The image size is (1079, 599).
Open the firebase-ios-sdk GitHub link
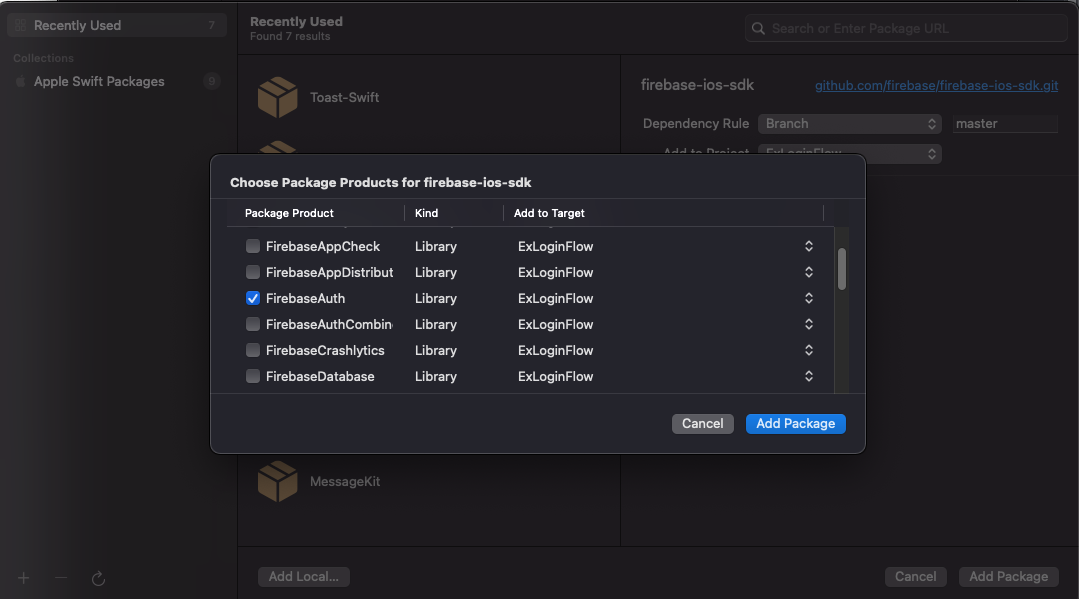pos(937,85)
